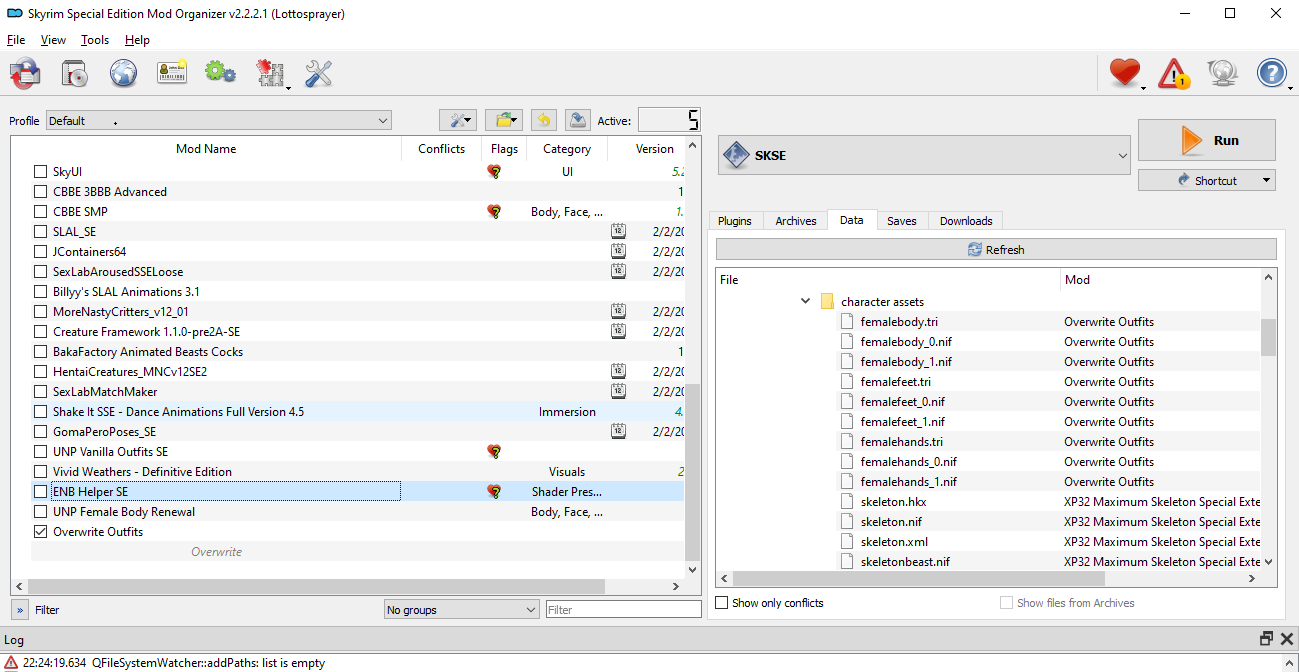Click the CBBE SMP conflict flag icon

pos(494,212)
